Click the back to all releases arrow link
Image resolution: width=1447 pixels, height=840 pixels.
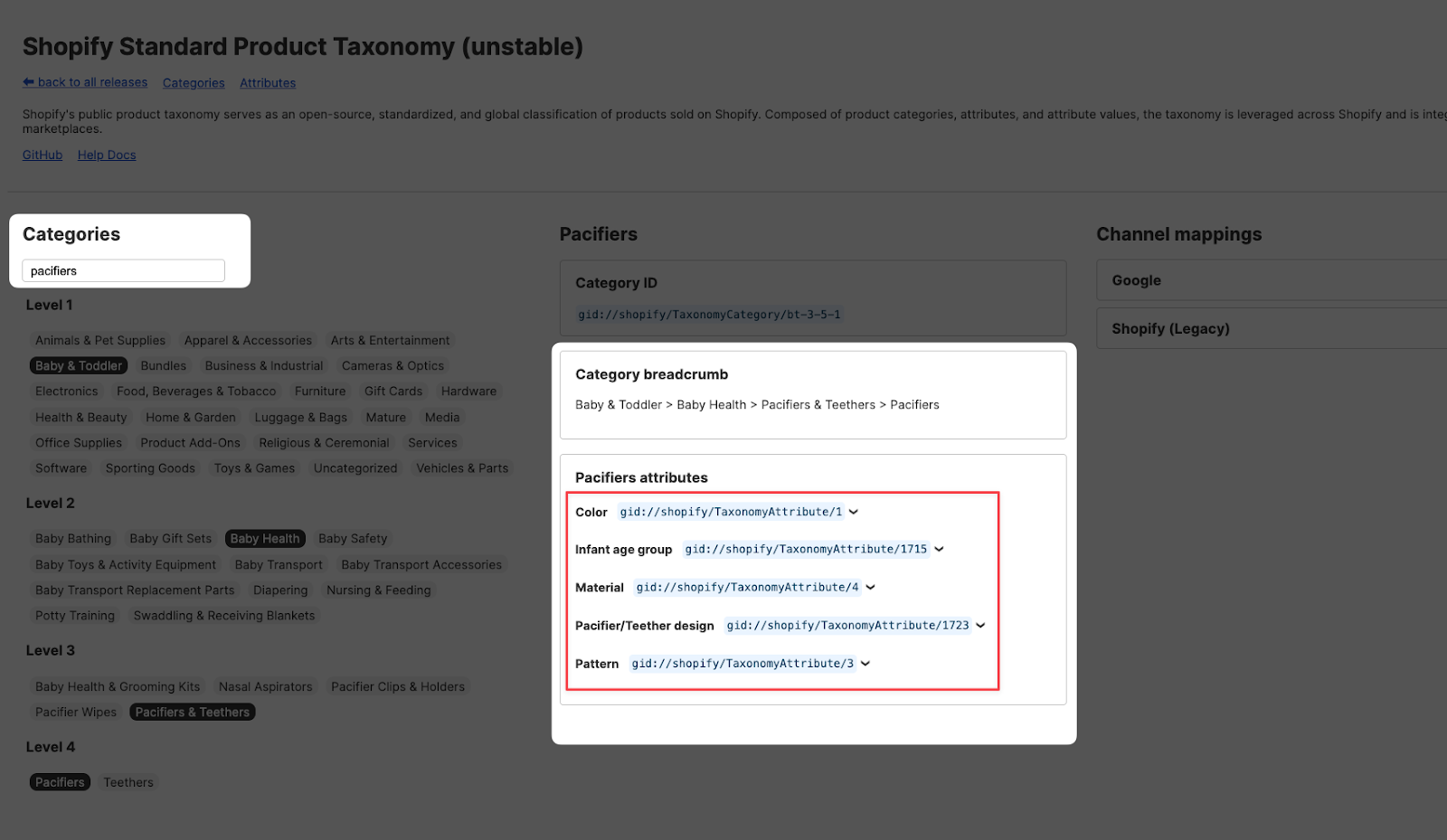click(x=85, y=82)
